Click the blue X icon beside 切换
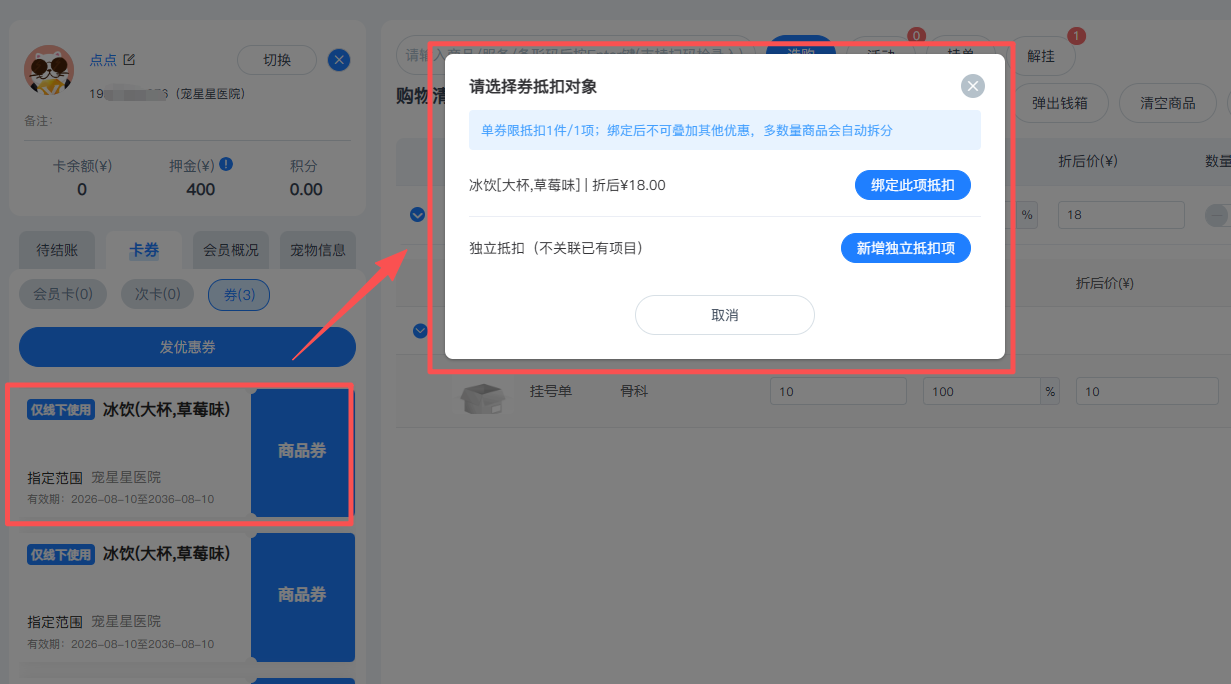Image resolution: width=1231 pixels, height=684 pixels. coord(339,60)
